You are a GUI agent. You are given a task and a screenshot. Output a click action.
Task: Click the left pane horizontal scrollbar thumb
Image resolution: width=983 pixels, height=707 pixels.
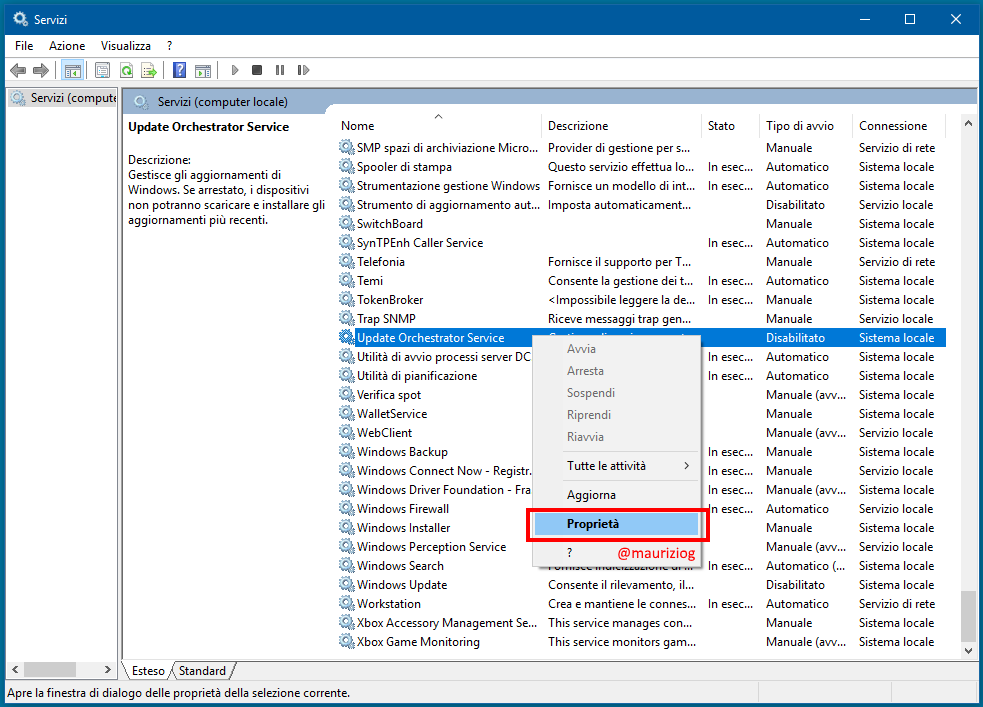50,669
